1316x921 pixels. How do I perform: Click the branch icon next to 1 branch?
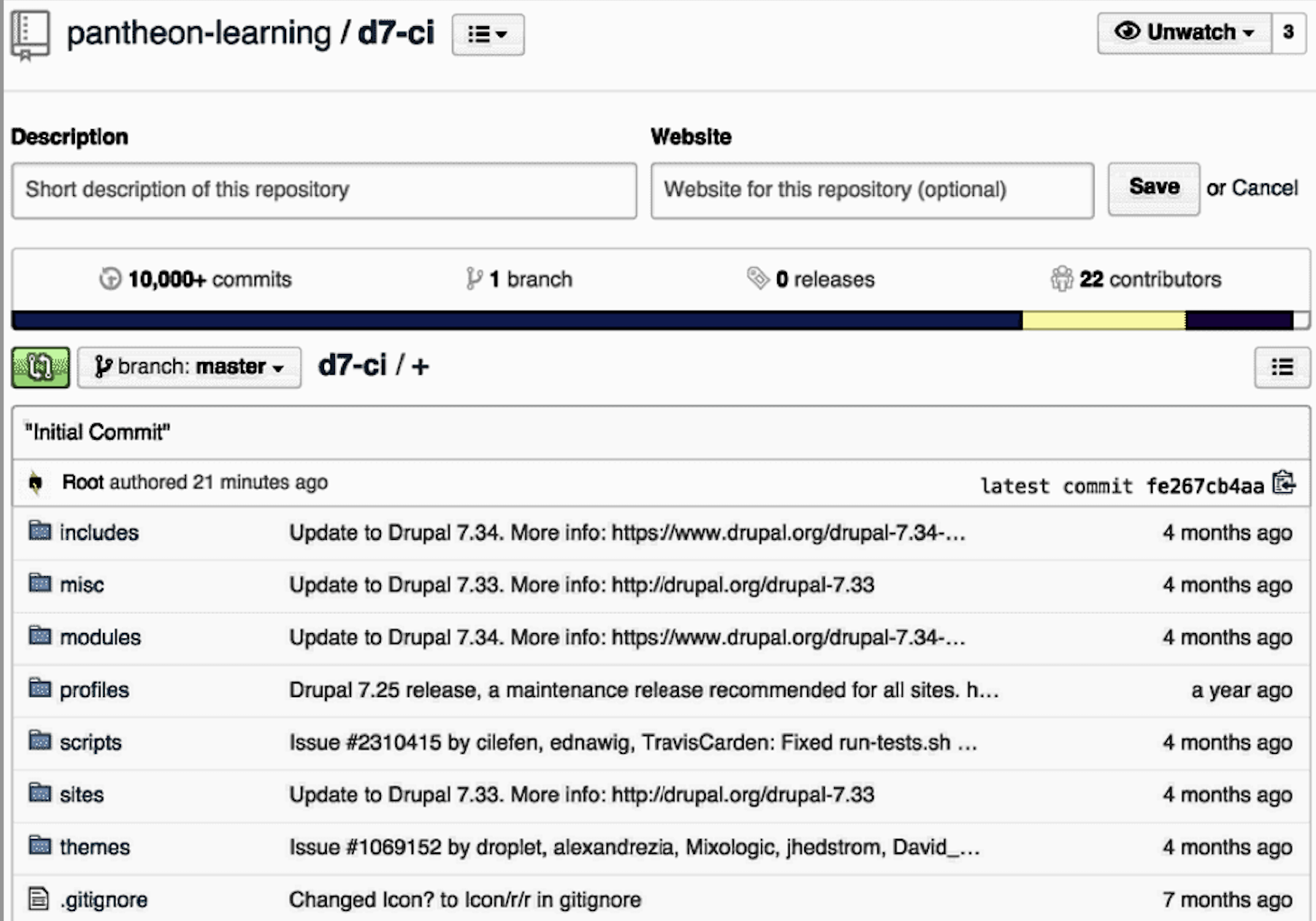point(473,279)
